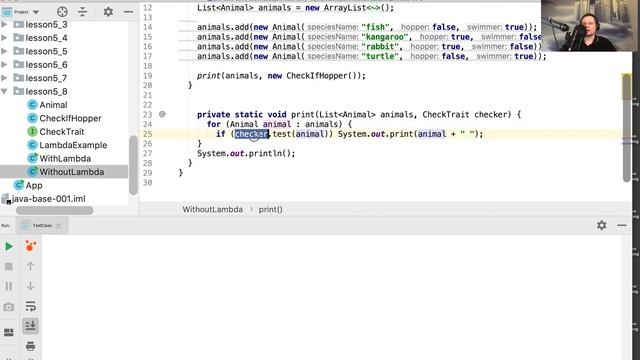Click the restore layout icon in Run panel
Viewport: 640px width, 360px height.
pyautogui.click(x=9, y=332)
